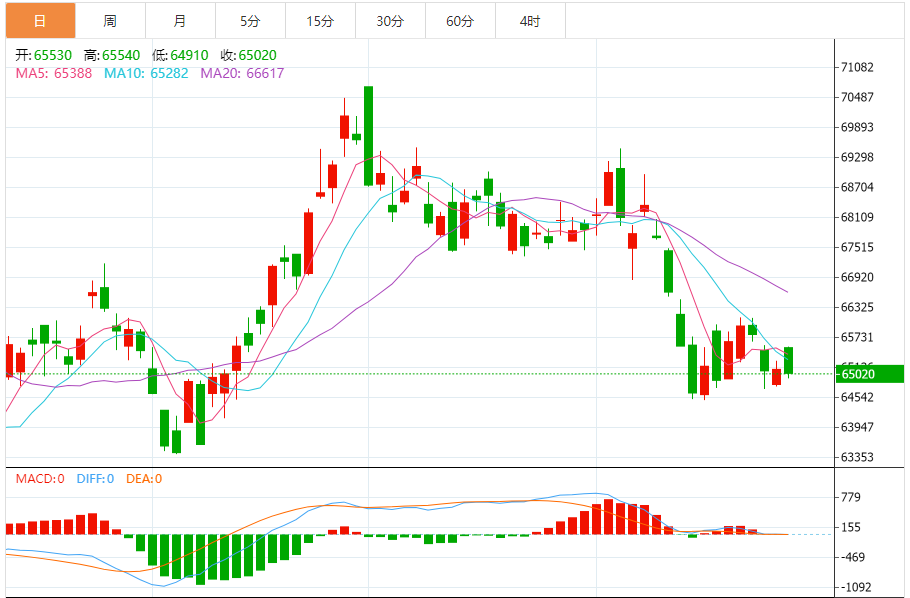Click the MA10: 65282 label
Screen dimensions: 910x598
pyautogui.click(x=146, y=73)
